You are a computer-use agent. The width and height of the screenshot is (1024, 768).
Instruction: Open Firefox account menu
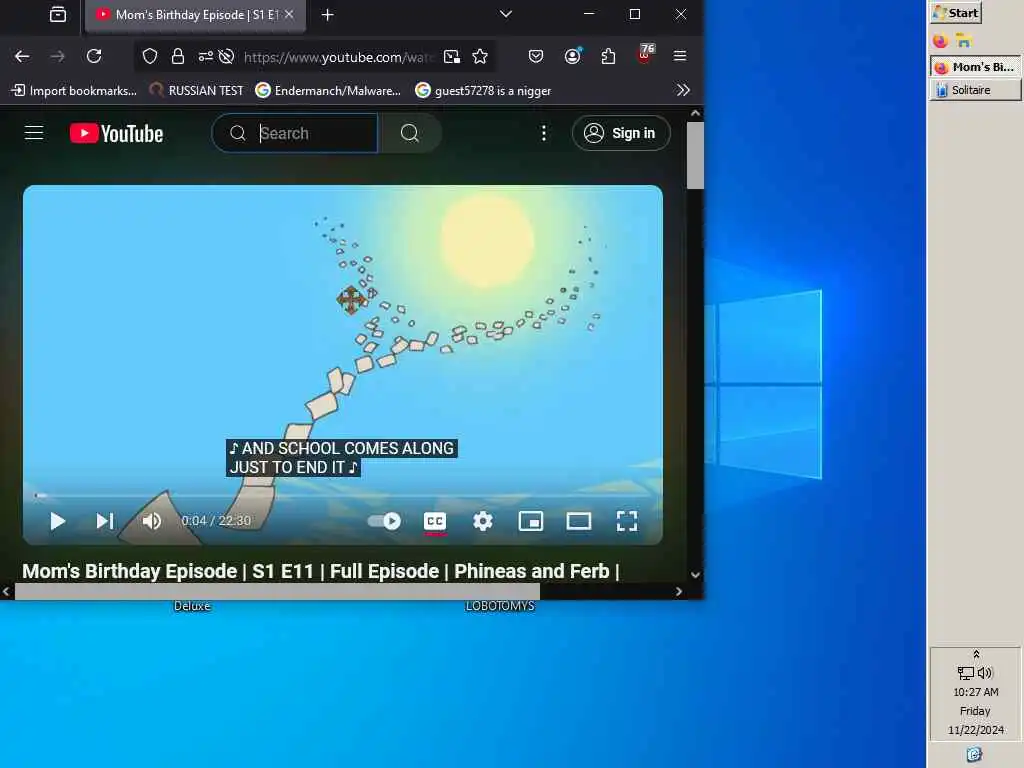pyautogui.click(x=573, y=57)
